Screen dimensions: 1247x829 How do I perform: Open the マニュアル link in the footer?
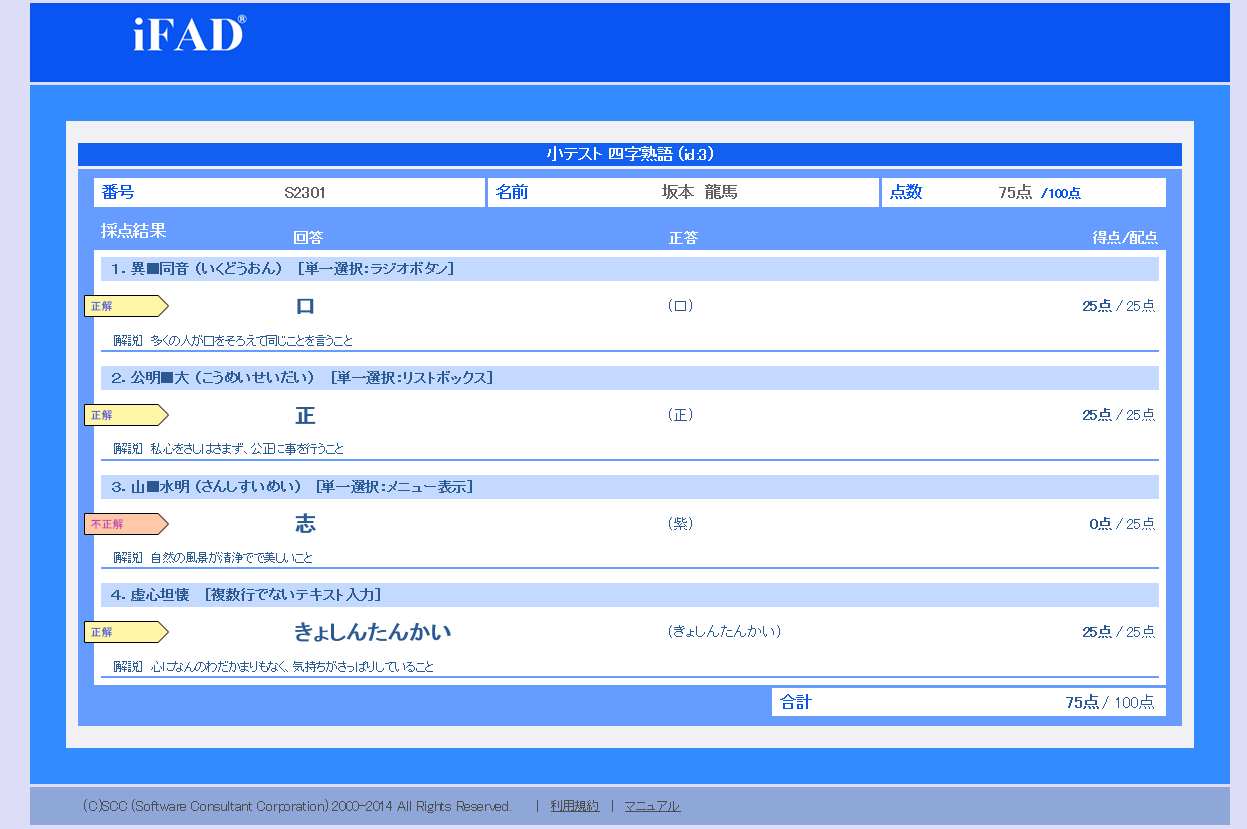(x=652, y=806)
